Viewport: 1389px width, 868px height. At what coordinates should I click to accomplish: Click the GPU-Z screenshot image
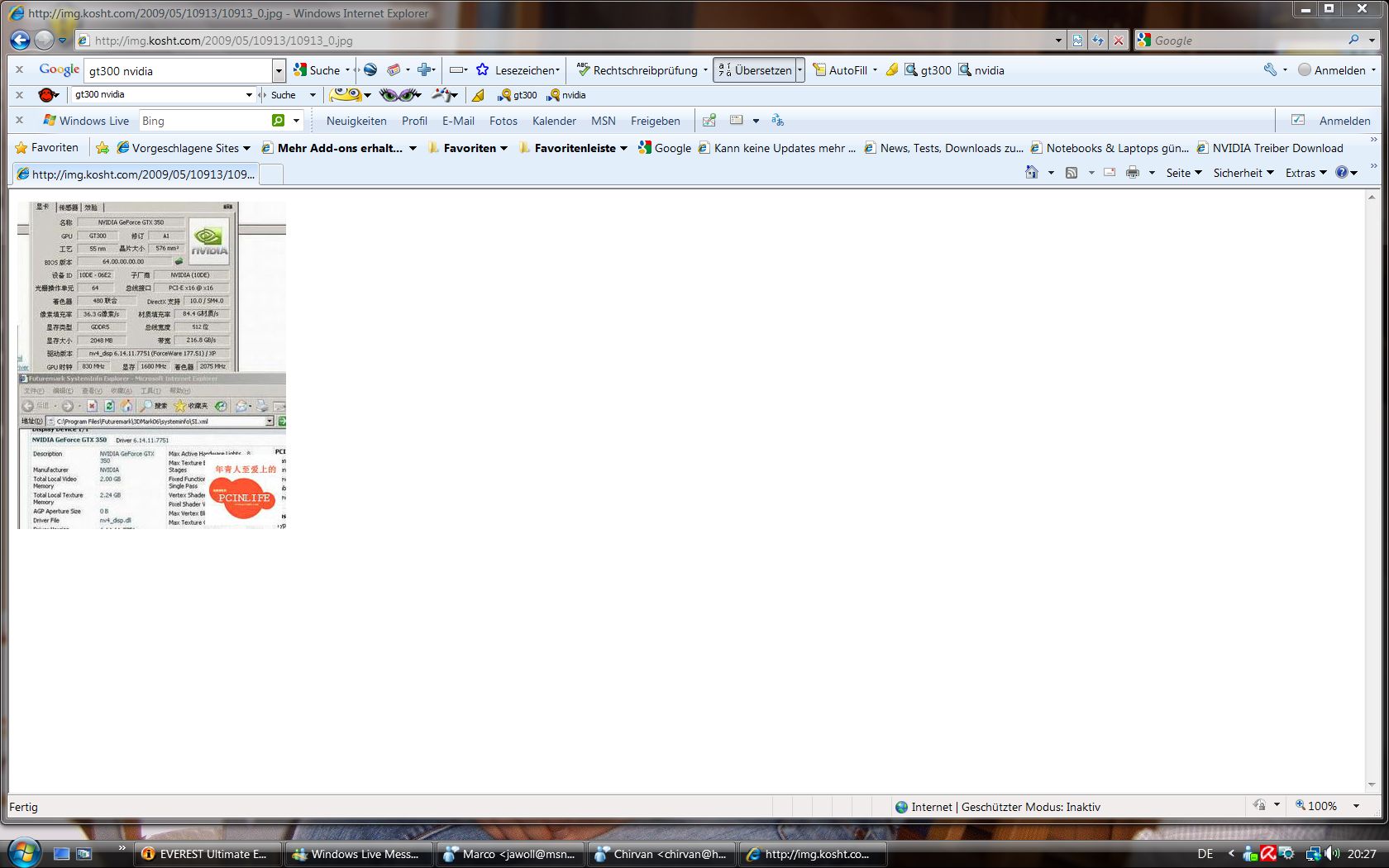pyautogui.click(x=152, y=365)
